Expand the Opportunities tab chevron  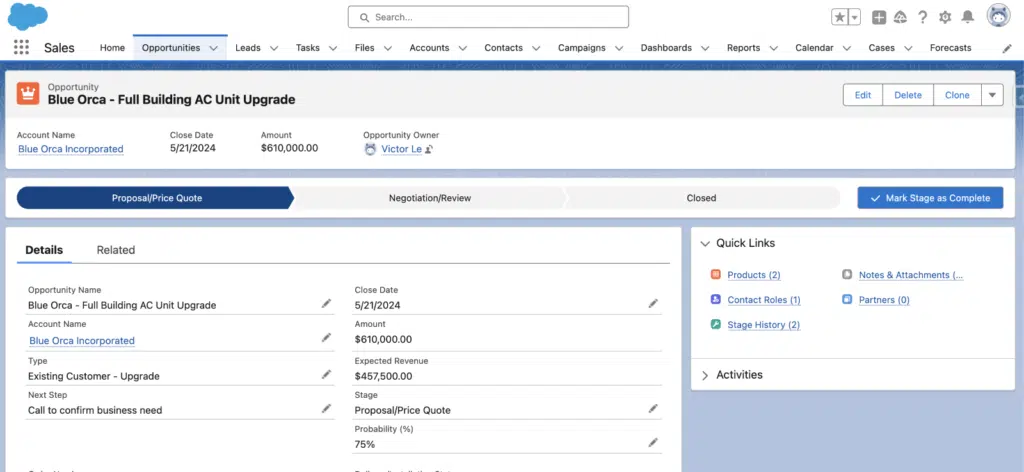pos(214,48)
